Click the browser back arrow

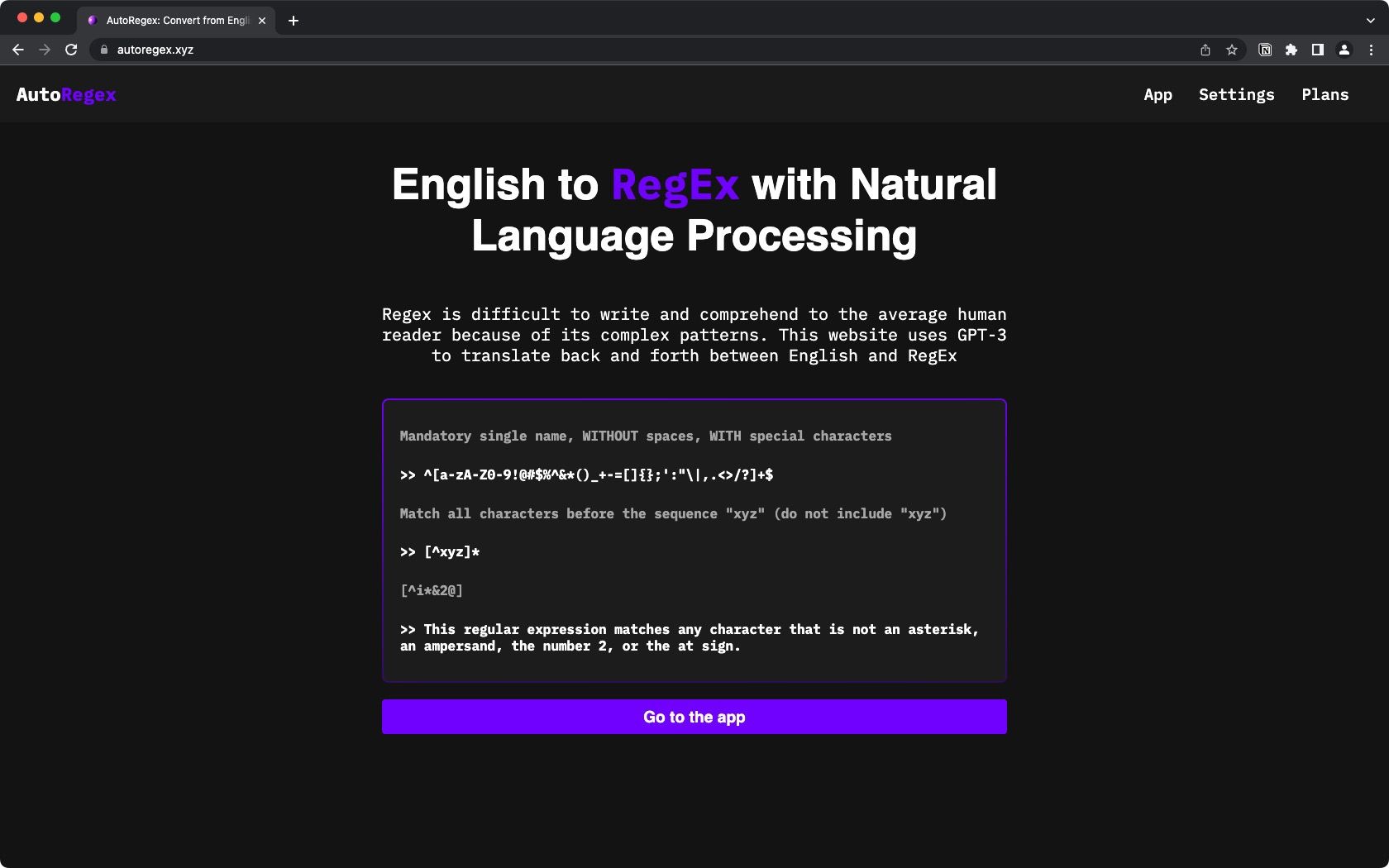tap(18, 50)
